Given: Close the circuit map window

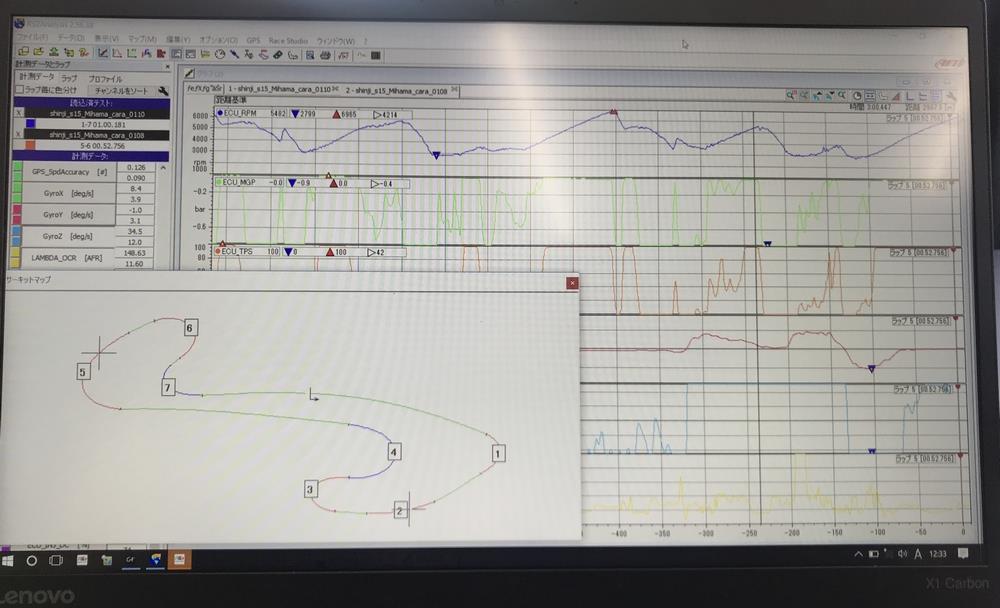Looking at the screenshot, I should pyautogui.click(x=572, y=283).
